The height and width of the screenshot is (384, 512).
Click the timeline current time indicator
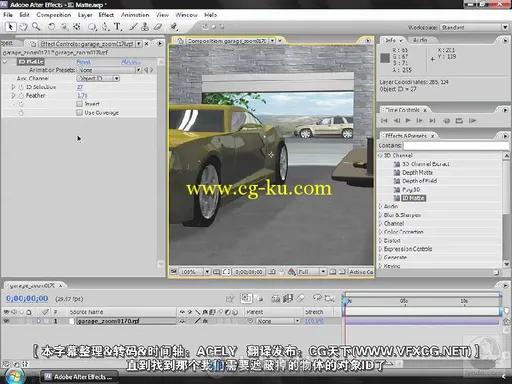(346, 301)
